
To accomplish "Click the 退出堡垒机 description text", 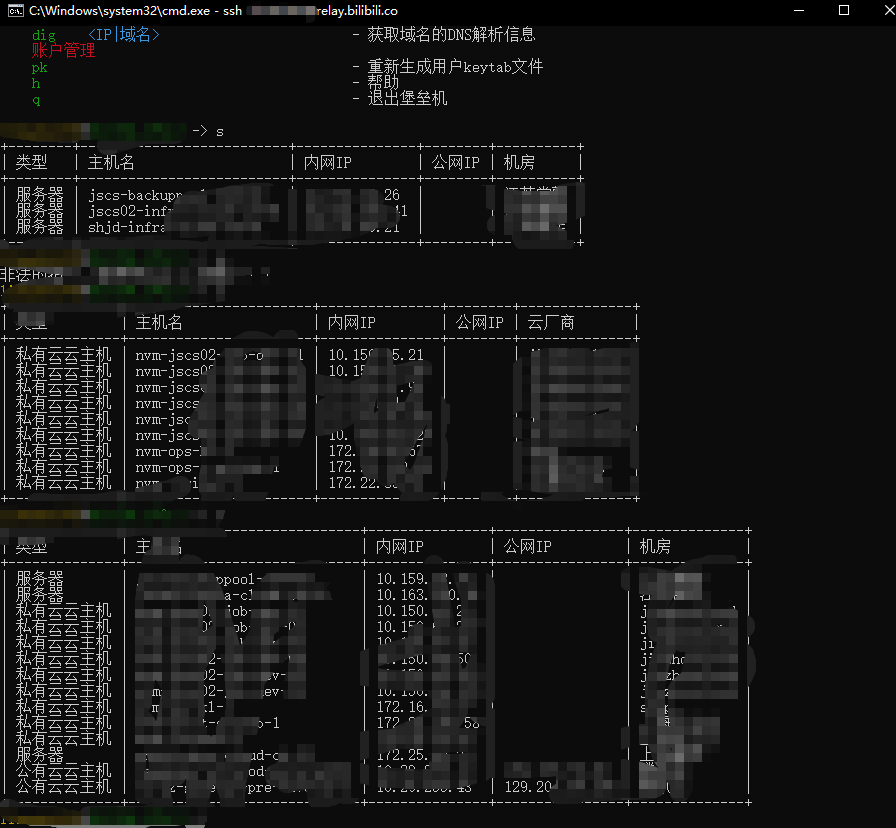I will point(407,98).
